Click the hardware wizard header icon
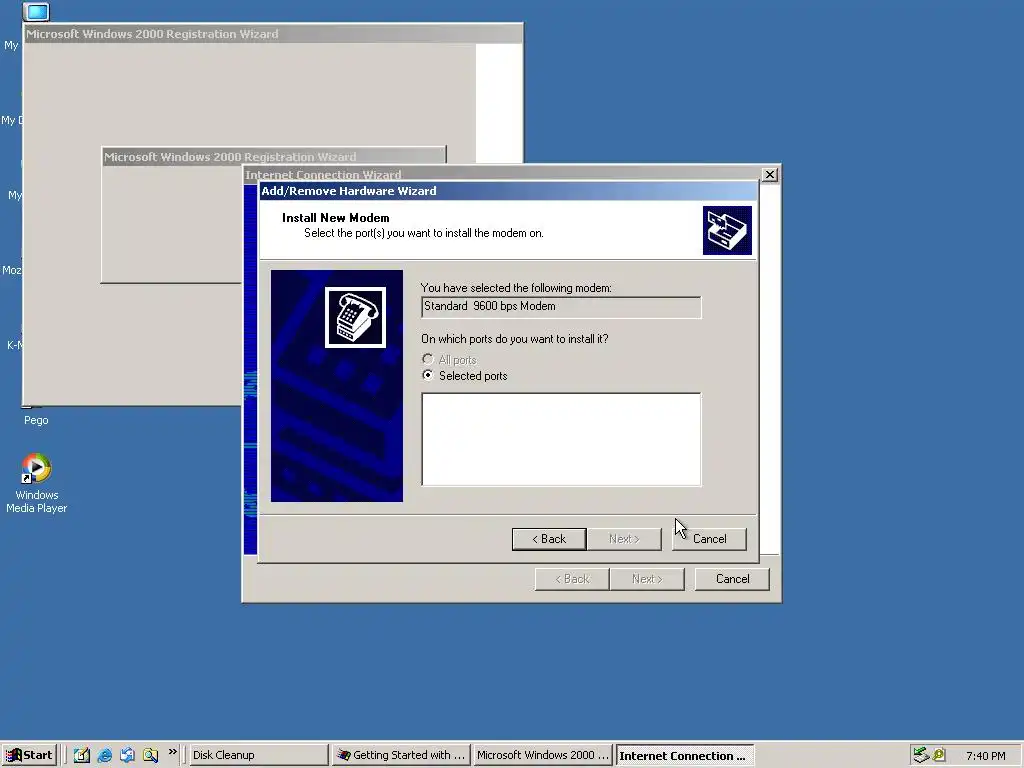The height and width of the screenshot is (768, 1024). [727, 231]
